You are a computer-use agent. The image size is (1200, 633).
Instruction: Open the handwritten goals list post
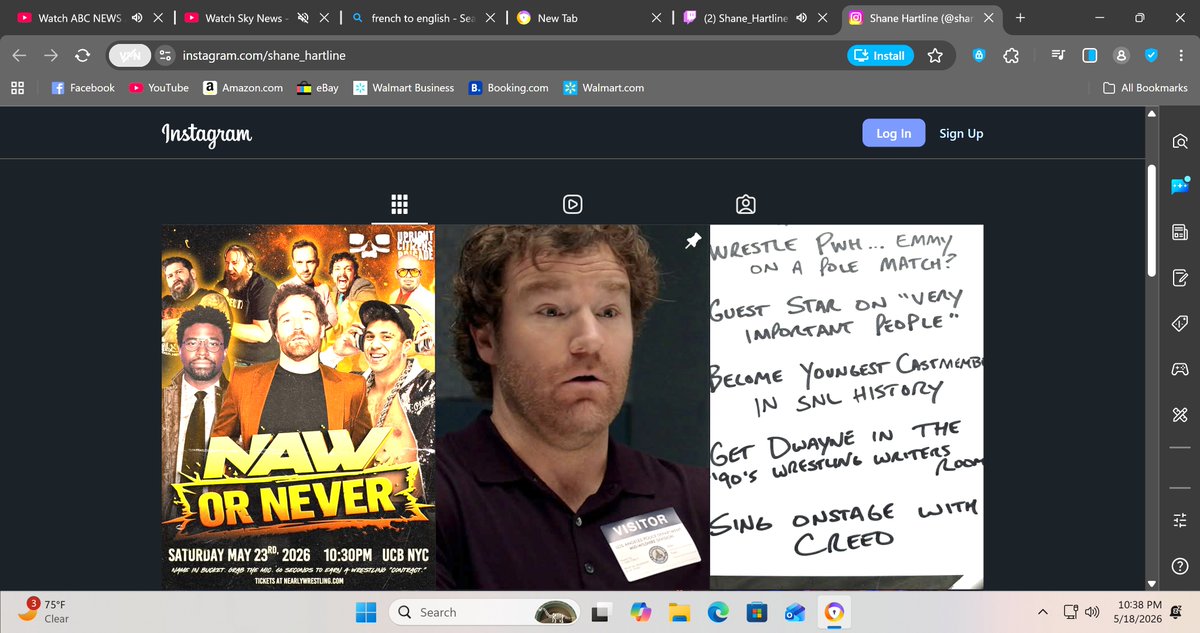(x=846, y=407)
